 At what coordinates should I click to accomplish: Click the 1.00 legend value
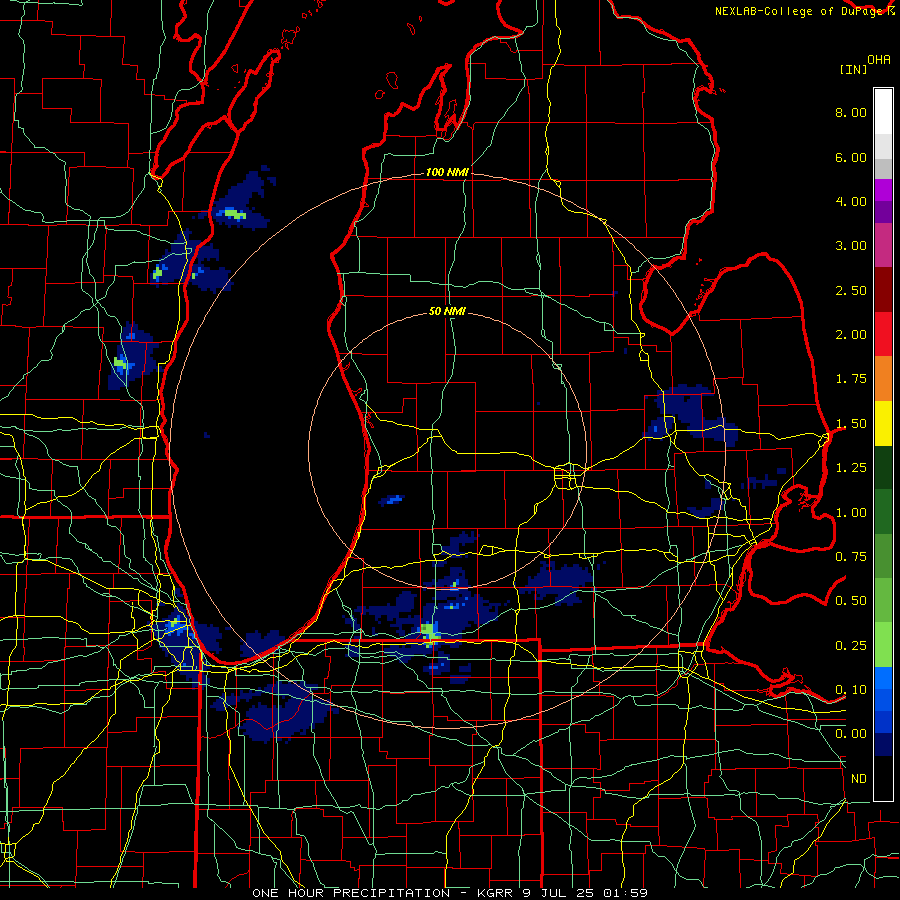[851, 513]
